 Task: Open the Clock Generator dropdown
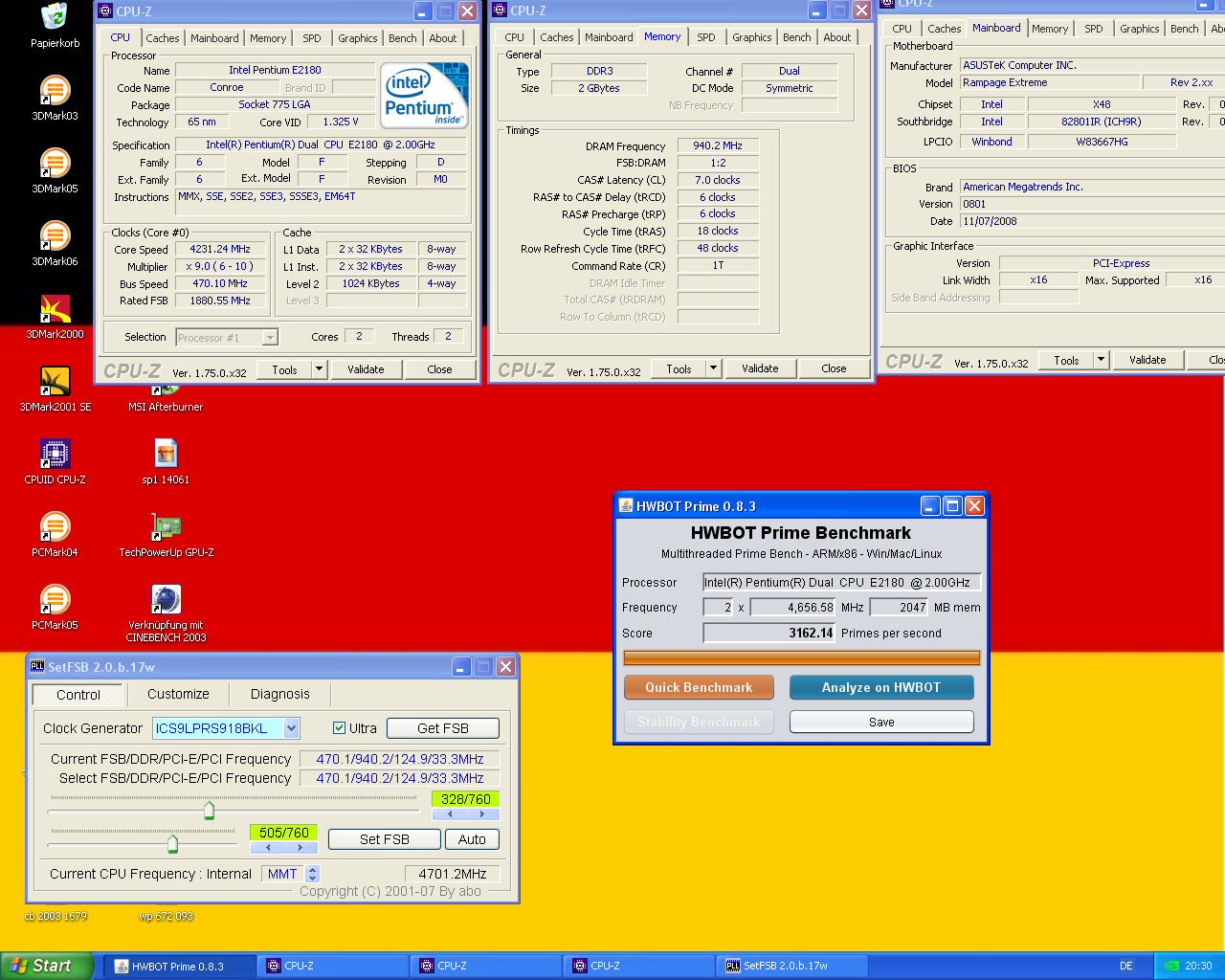click(292, 728)
